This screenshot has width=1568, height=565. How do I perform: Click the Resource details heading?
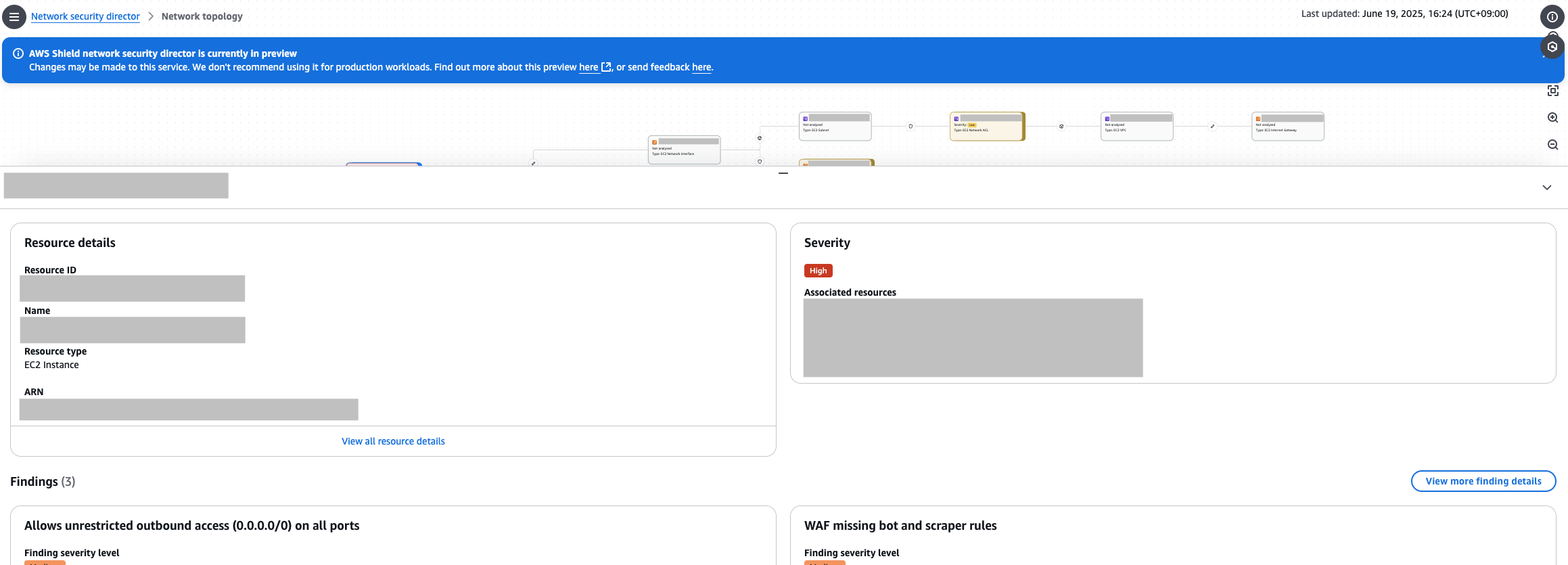pyautogui.click(x=70, y=243)
